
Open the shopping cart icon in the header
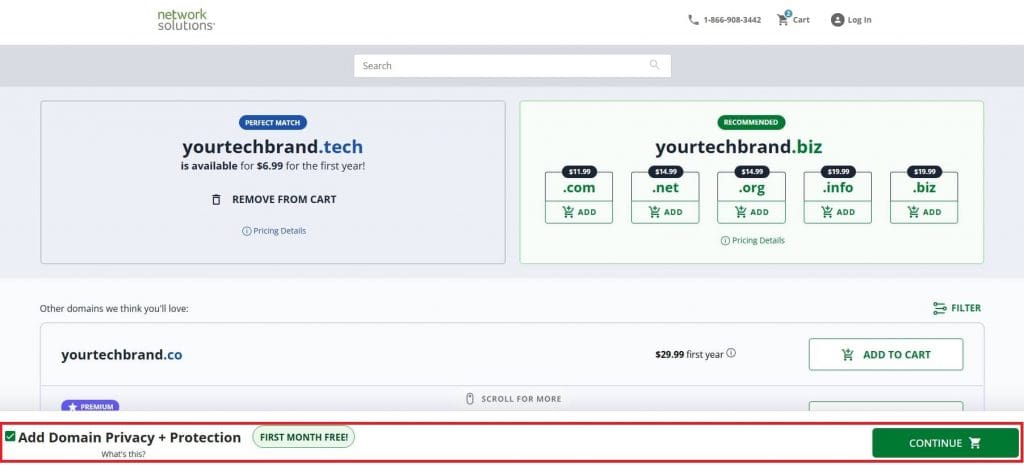[x=782, y=19]
